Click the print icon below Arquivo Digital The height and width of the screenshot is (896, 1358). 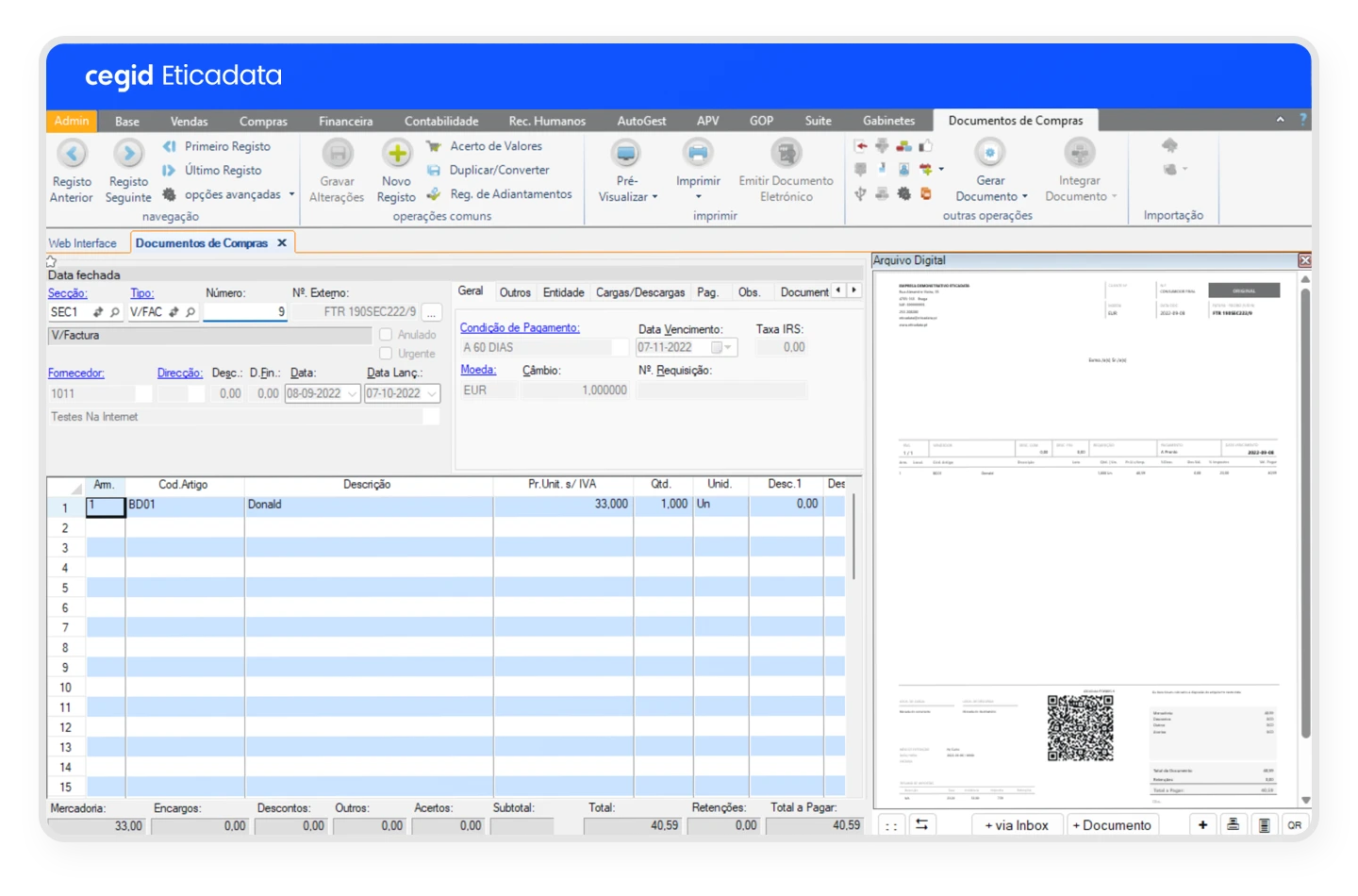pos(1234,824)
